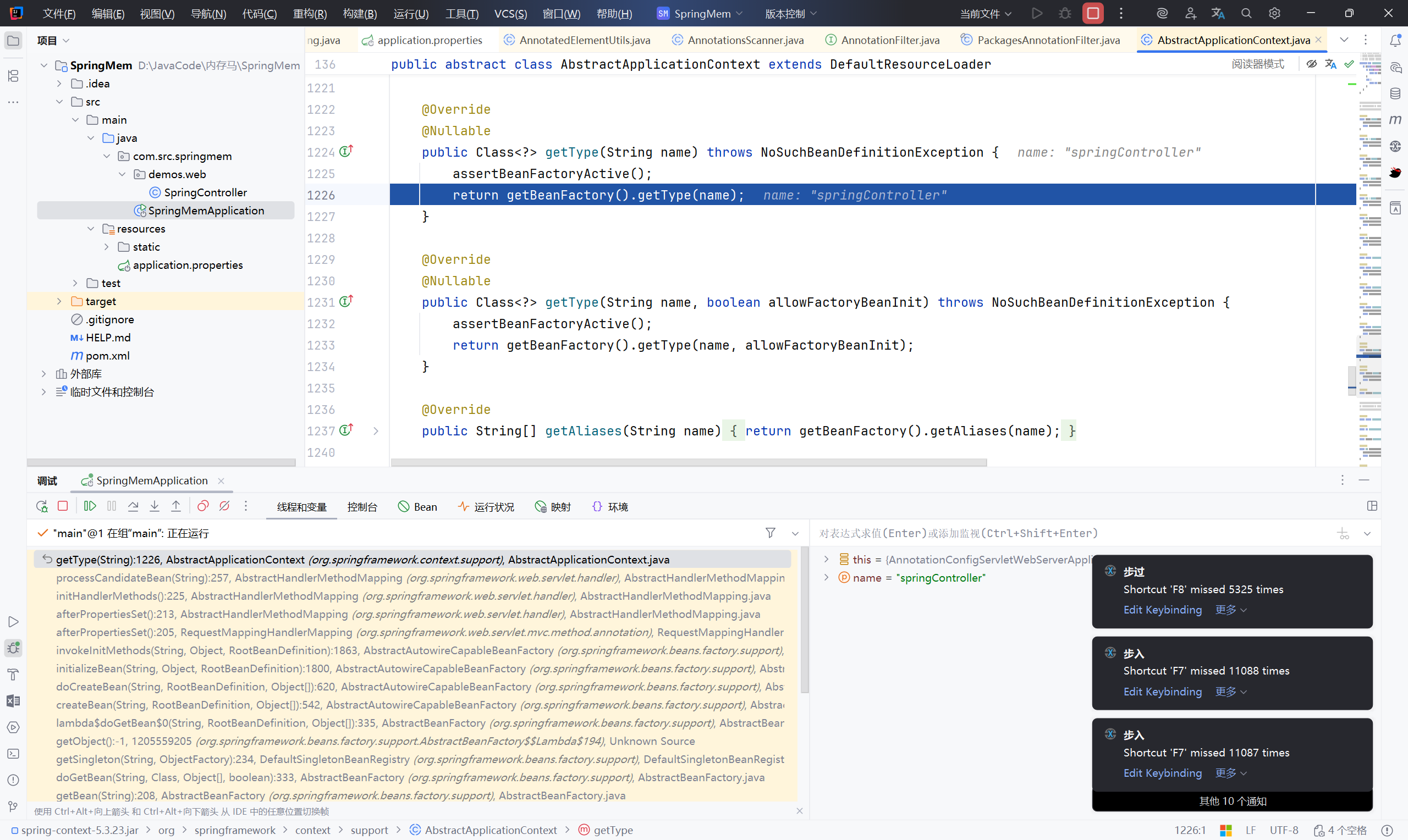Toggle Mute Breakpoints in debug toolbar
This screenshot has width=1408, height=840.
coord(224,506)
